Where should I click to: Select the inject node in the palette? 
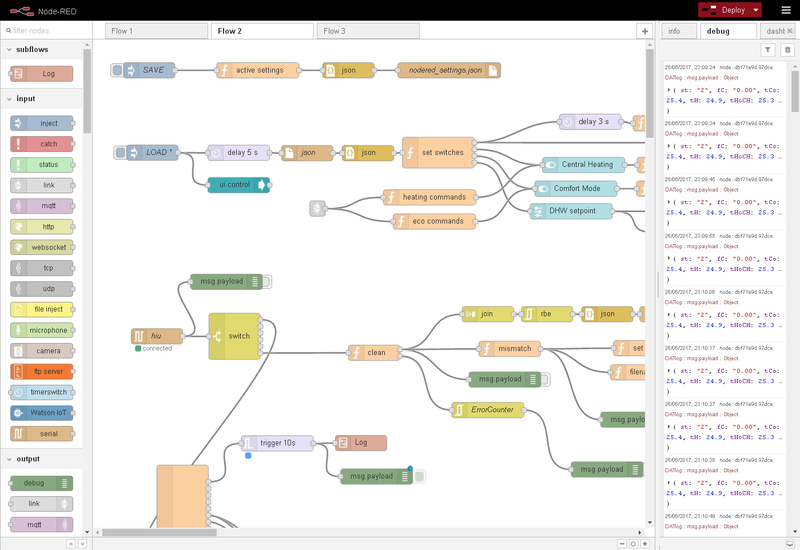coord(41,123)
